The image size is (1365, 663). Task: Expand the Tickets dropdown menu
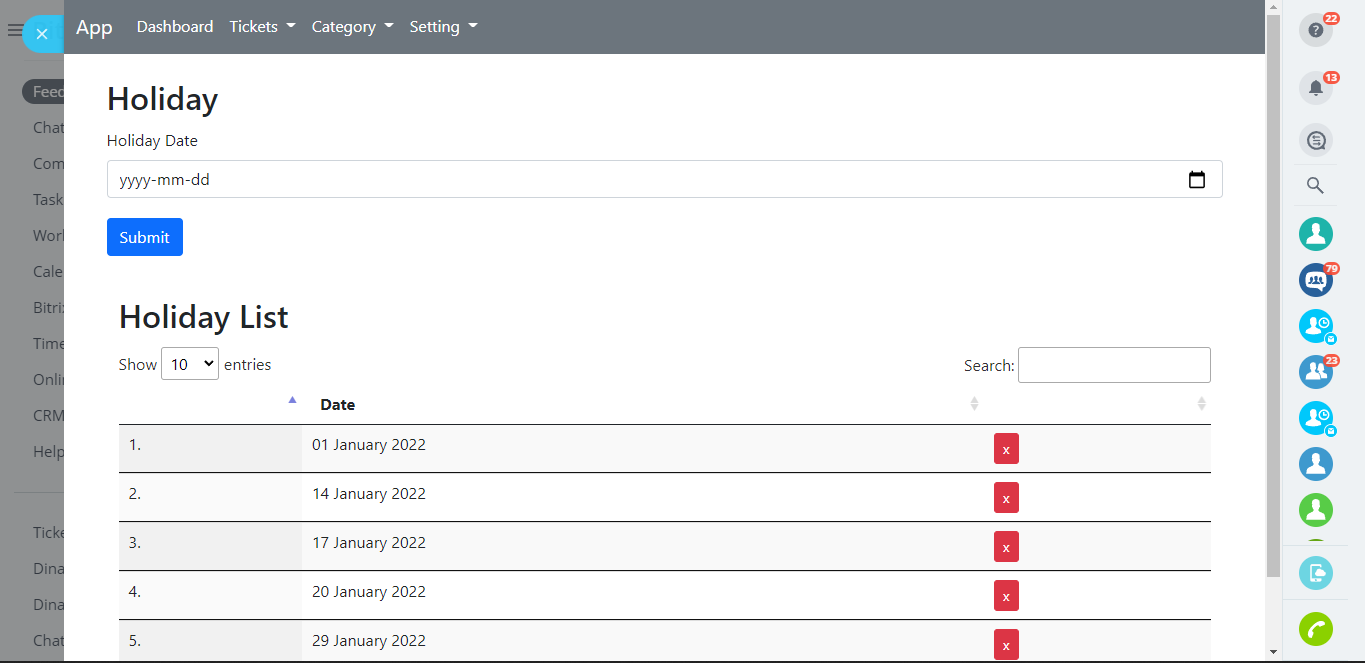262,27
